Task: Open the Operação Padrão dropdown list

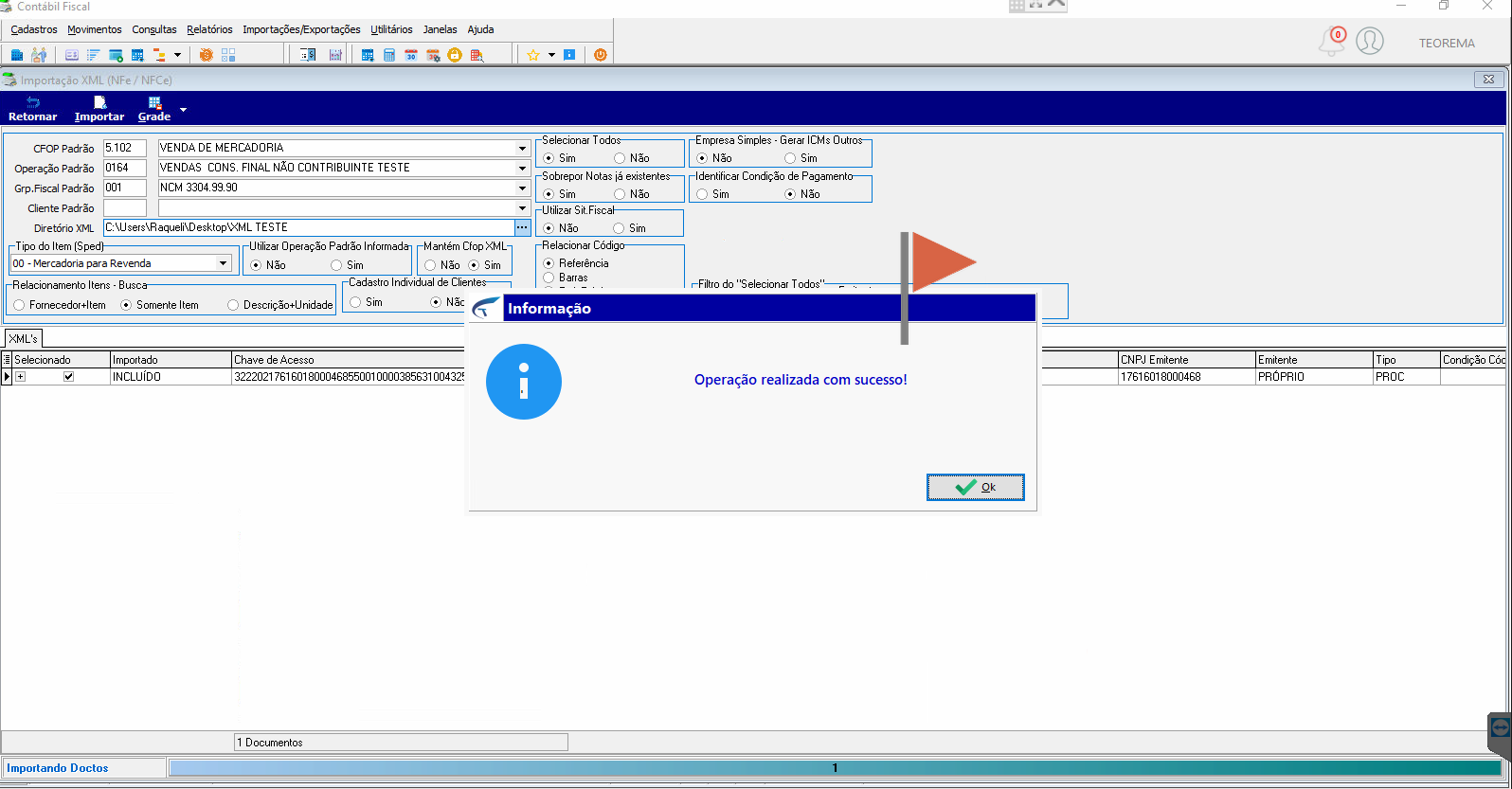Action: tap(522, 169)
